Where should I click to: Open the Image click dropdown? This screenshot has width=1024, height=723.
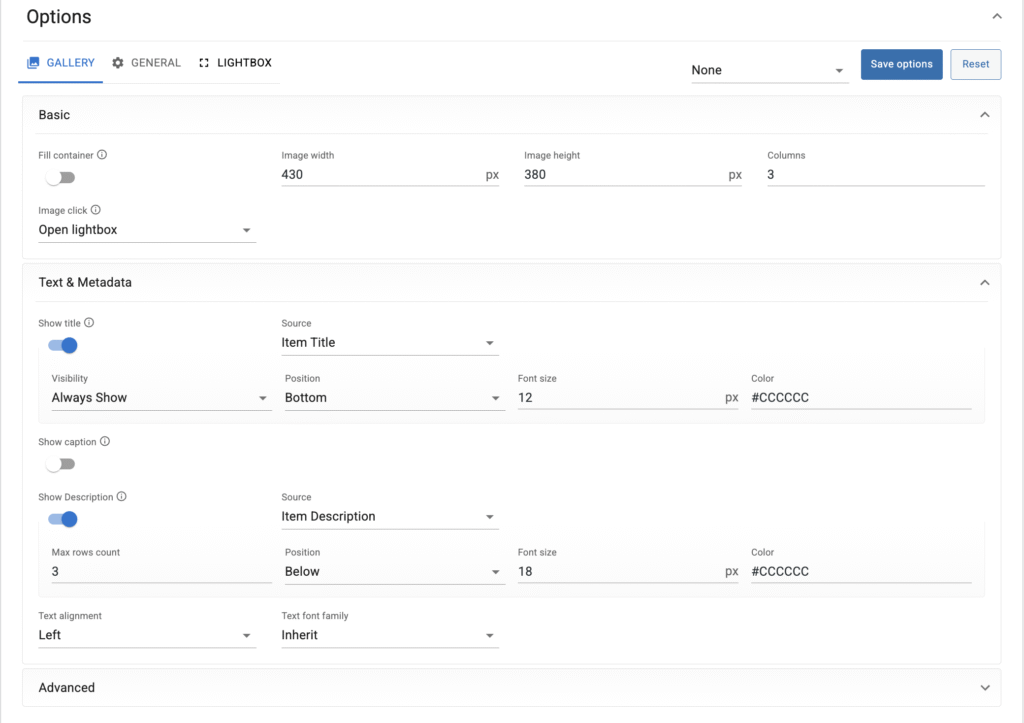(x=145, y=230)
